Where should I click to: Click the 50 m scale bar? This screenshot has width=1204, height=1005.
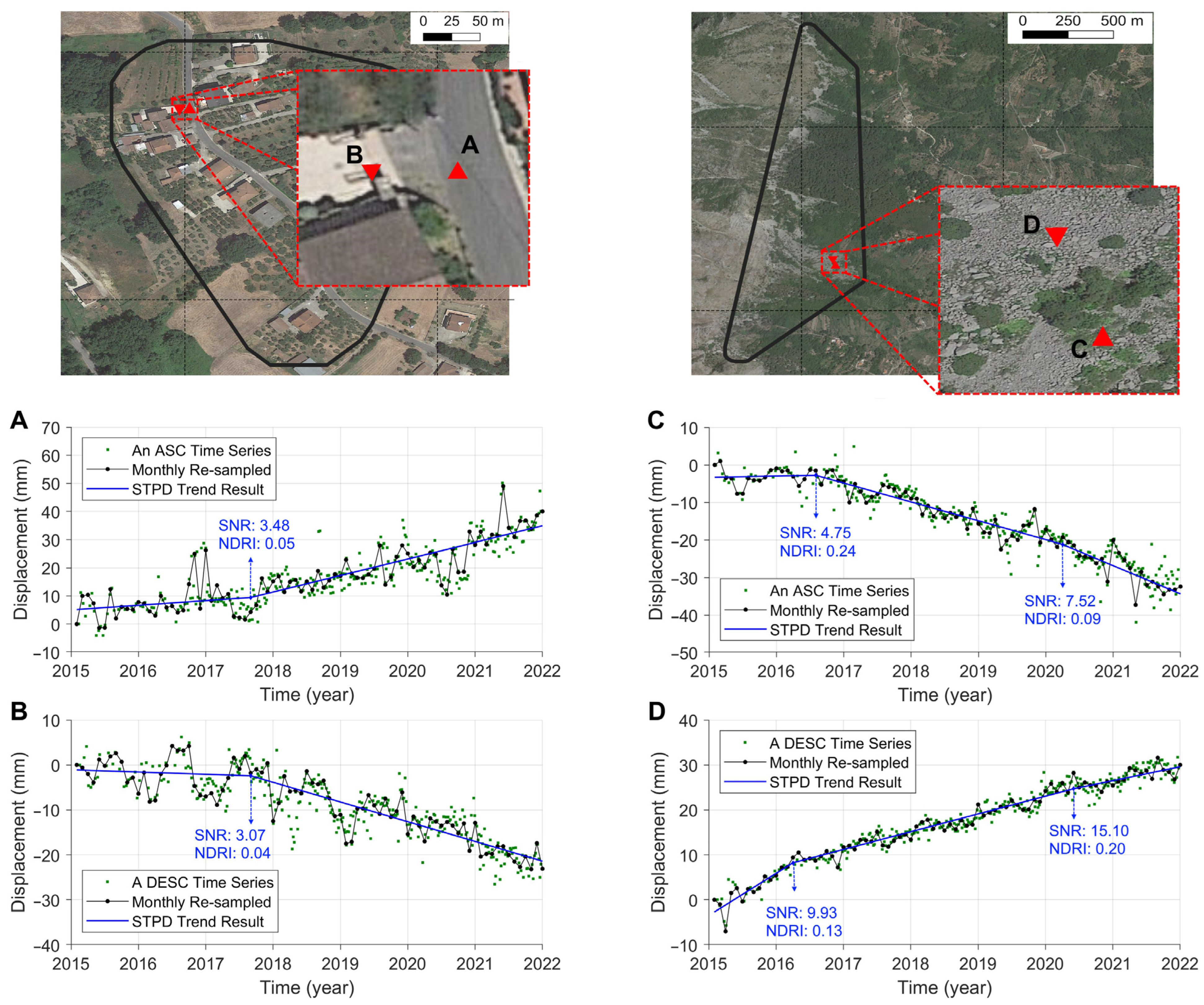451,37
